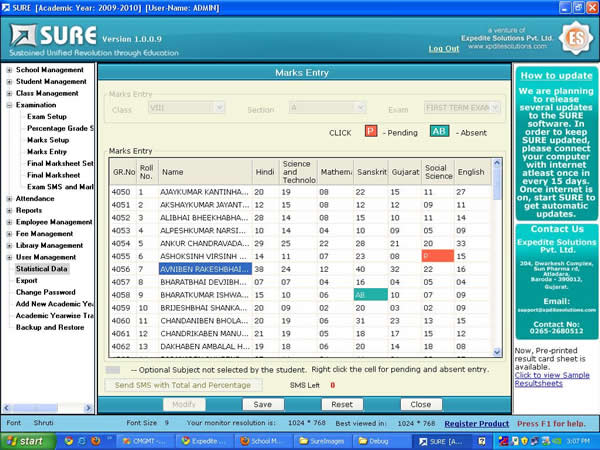
Task: Click the red P Pending marker
Action: coord(371,132)
